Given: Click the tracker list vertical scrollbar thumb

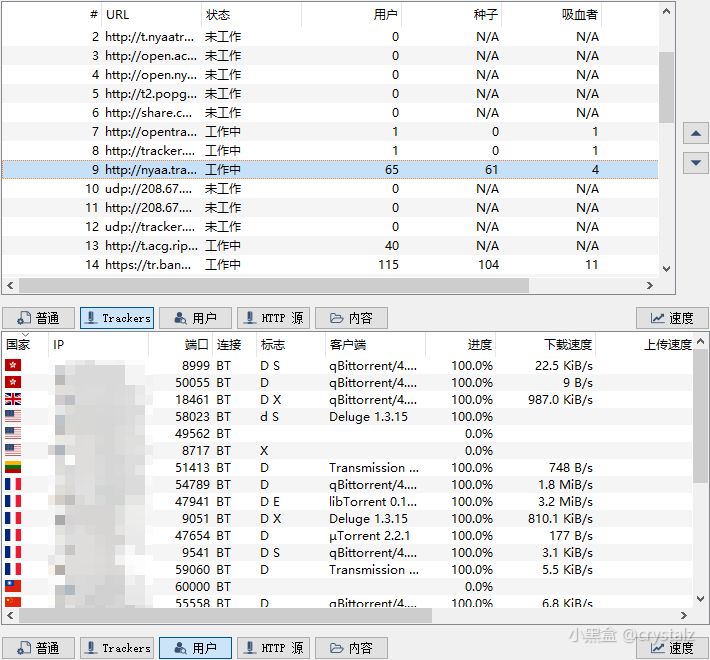Looking at the screenshot, I should pos(666,87).
